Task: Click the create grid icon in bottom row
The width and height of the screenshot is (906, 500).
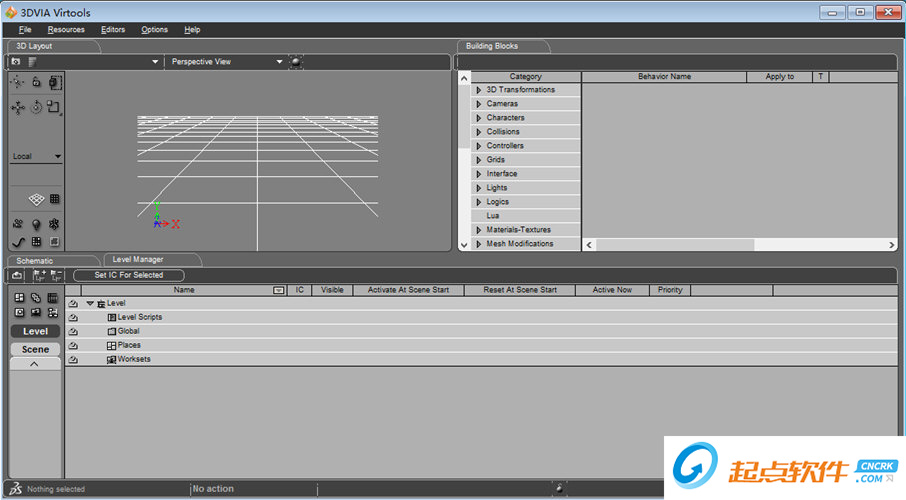Action: click(36, 242)
